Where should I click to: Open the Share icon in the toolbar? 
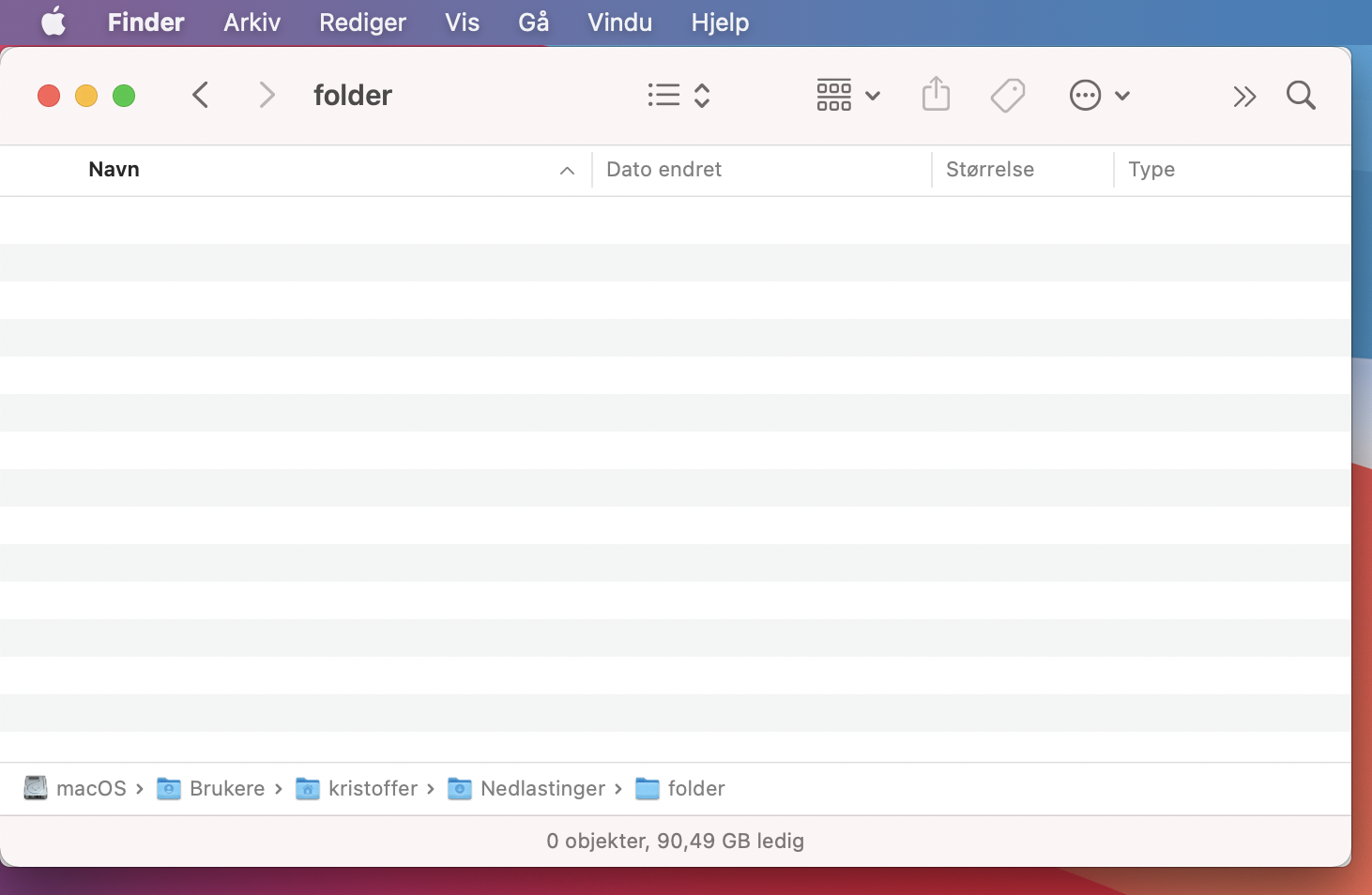pos(936,95)
